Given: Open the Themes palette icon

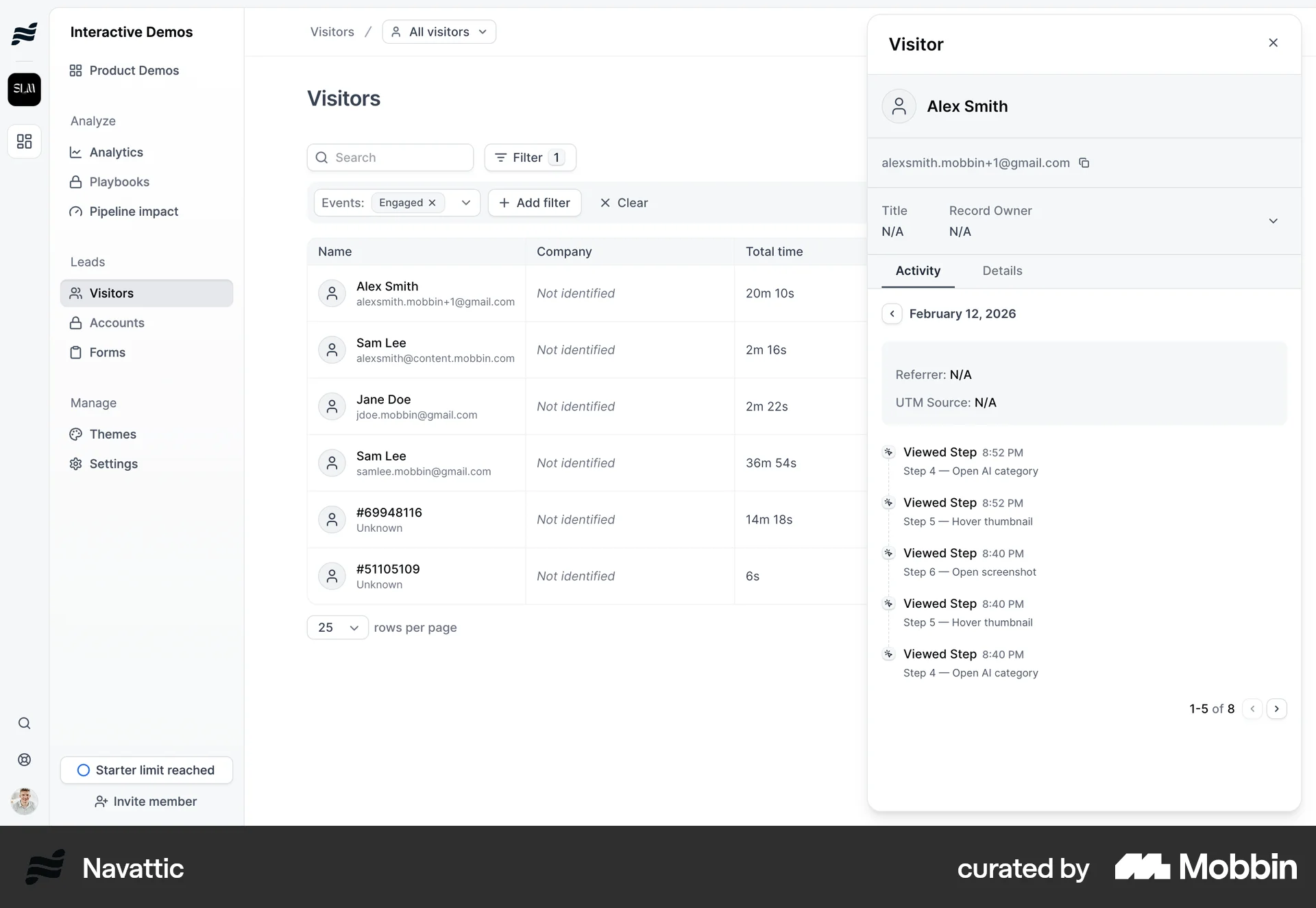Looking at the screenshot, I should (x=75, y=434).
